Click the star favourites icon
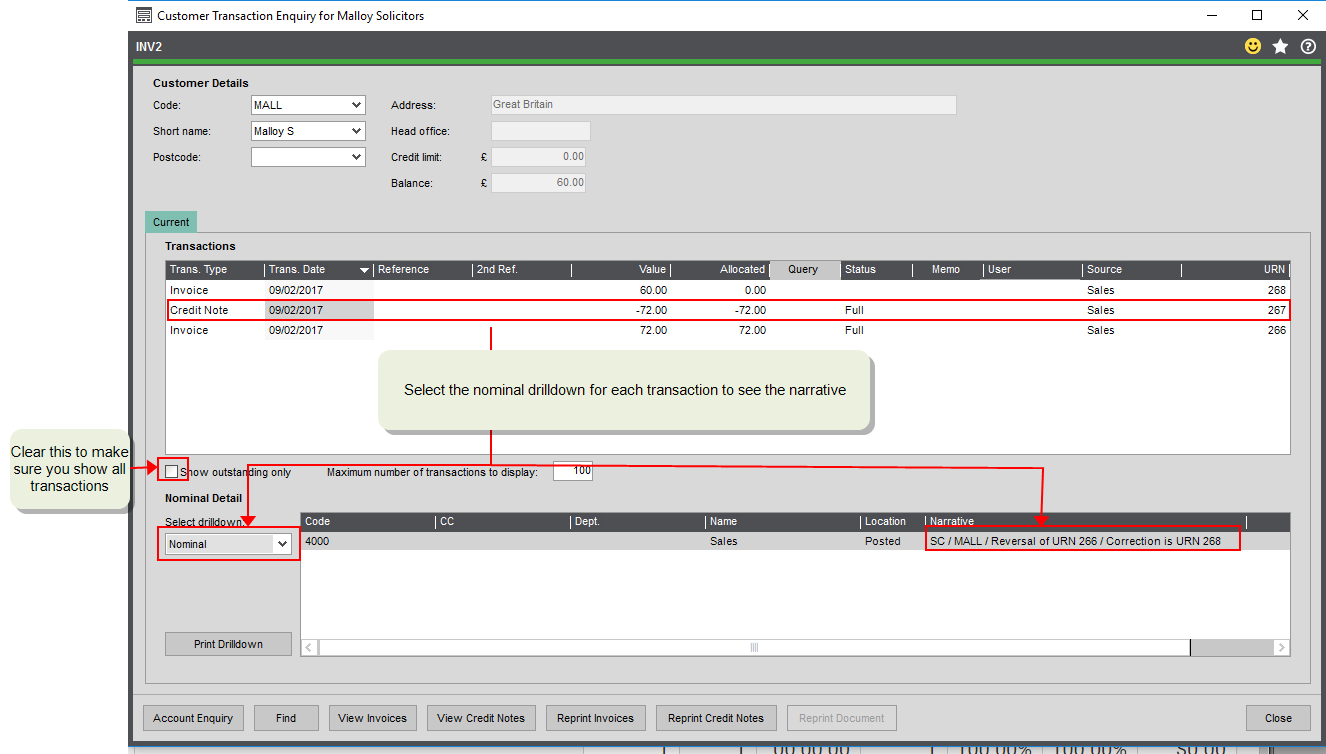This screenshot has width=1326, height=754. coord(1280,46)
